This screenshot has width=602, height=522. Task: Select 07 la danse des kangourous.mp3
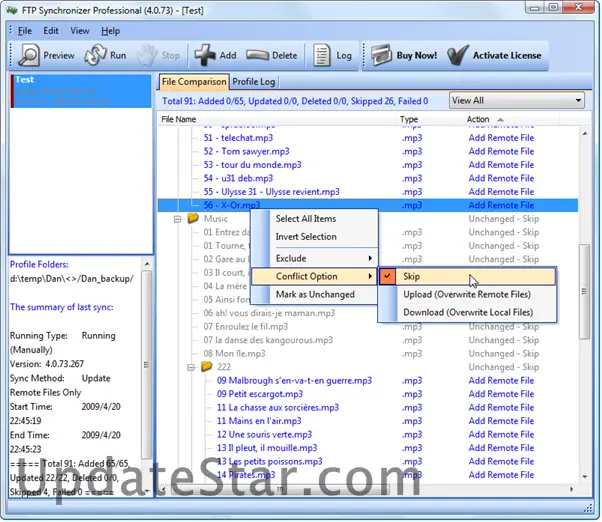coord(268,340)
